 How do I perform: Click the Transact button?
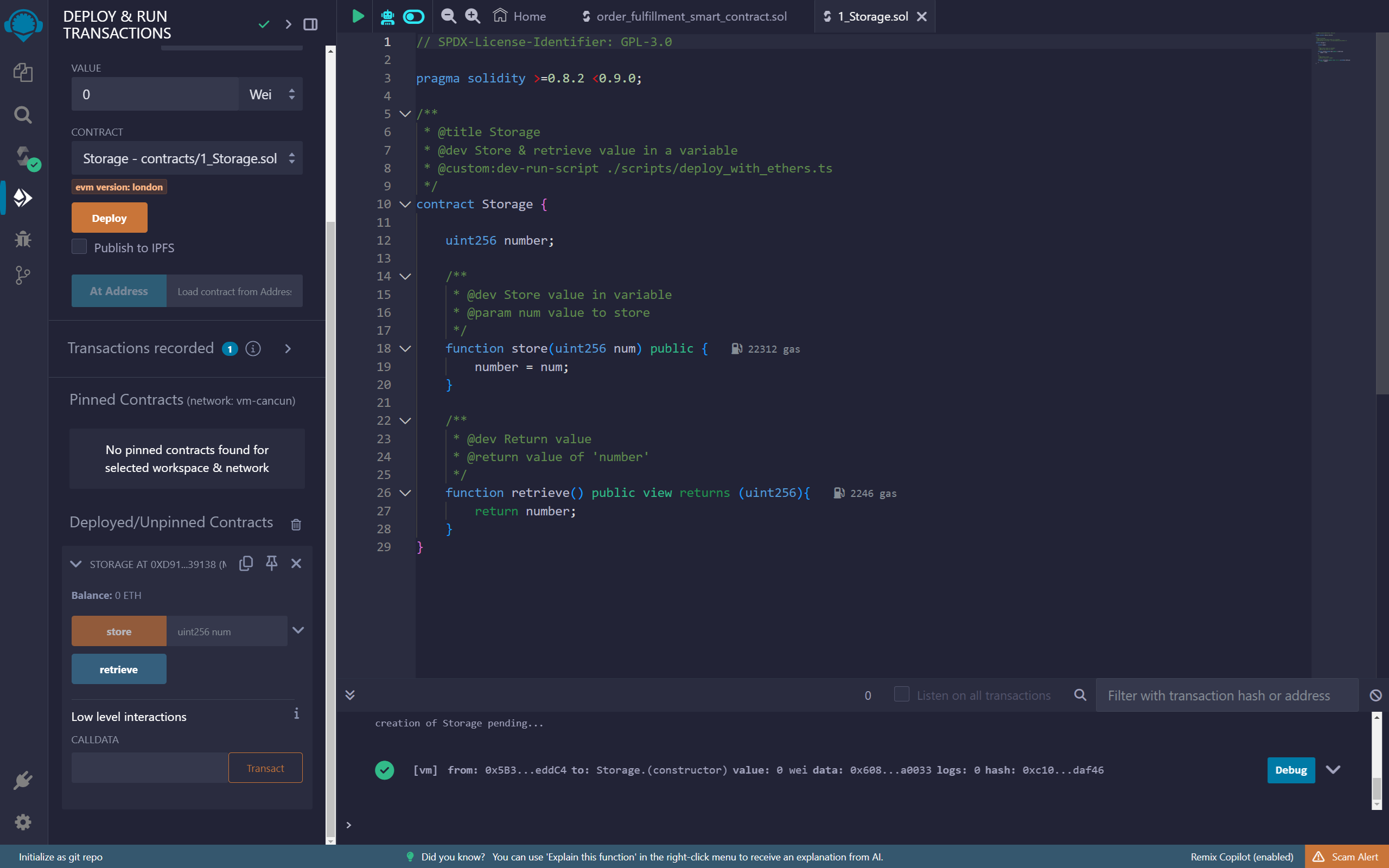(265, 768)
